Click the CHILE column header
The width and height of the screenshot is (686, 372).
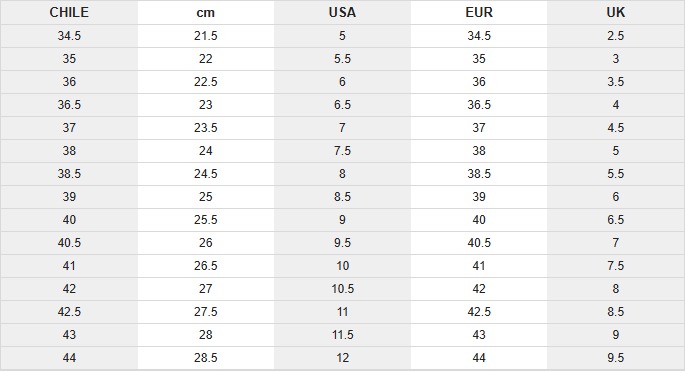coord(69,12)
